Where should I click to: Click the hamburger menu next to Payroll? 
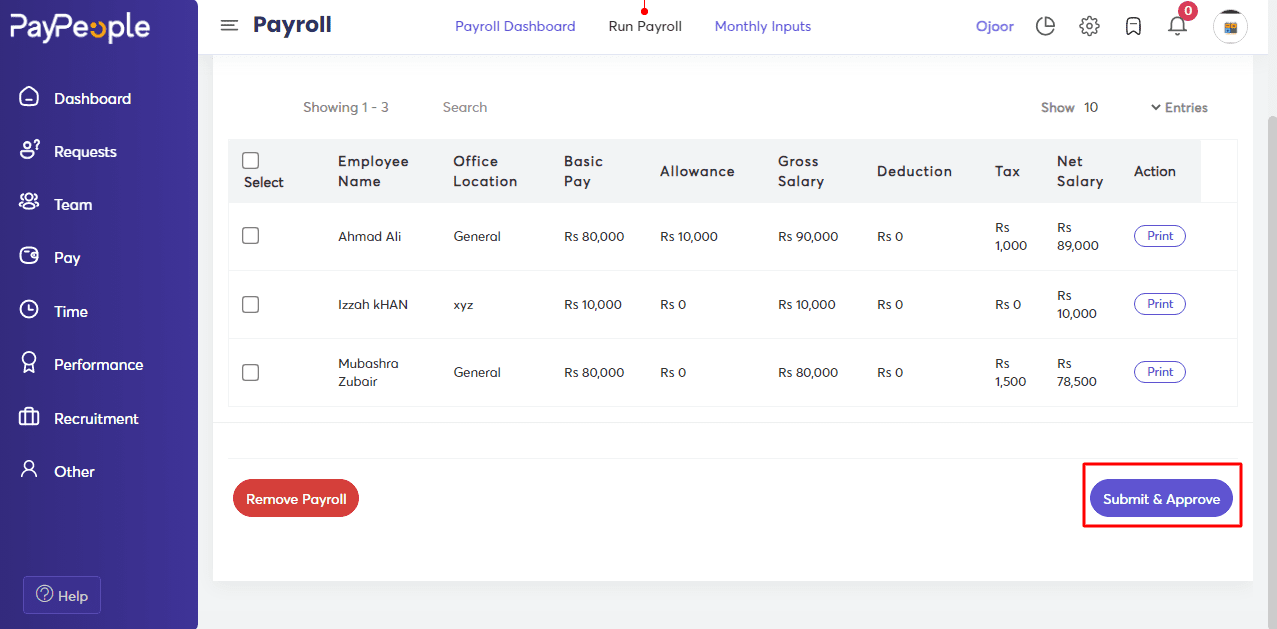click(x=229, y=25)
